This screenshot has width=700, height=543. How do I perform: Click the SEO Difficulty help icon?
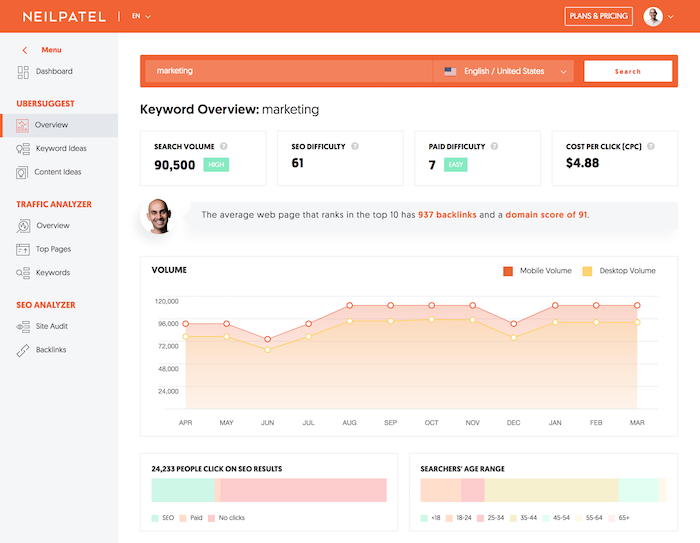coord(355,146)
